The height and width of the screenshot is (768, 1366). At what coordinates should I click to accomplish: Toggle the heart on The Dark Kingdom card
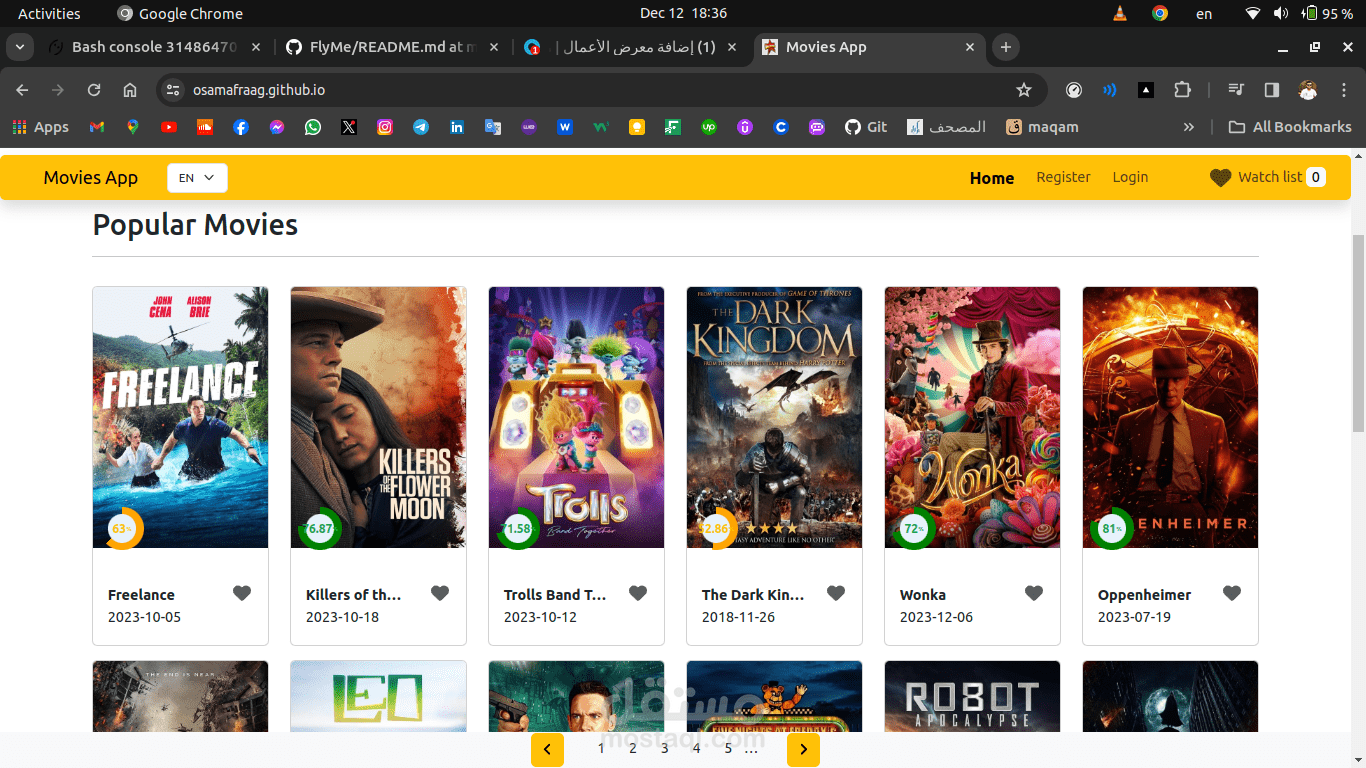(x=836, y=593)
